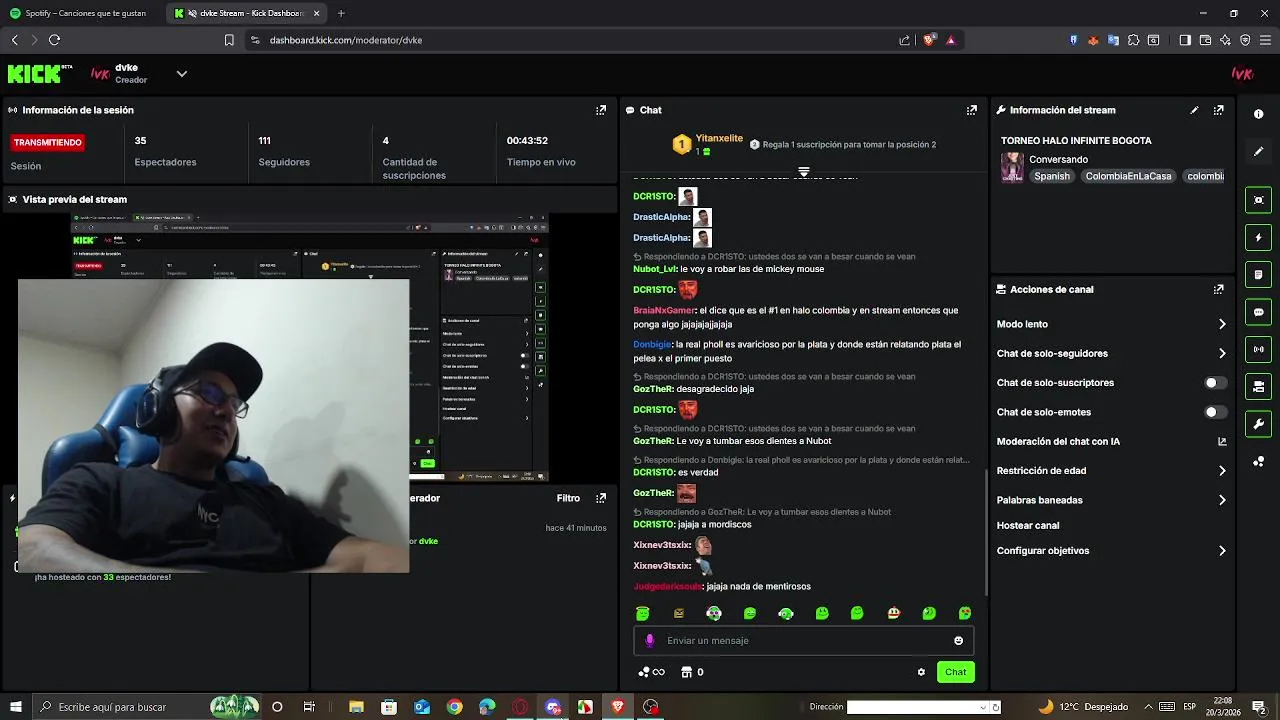Click the Conversando category thumbnail
The image size is (1280, 720).
(x=1012, y=167)
